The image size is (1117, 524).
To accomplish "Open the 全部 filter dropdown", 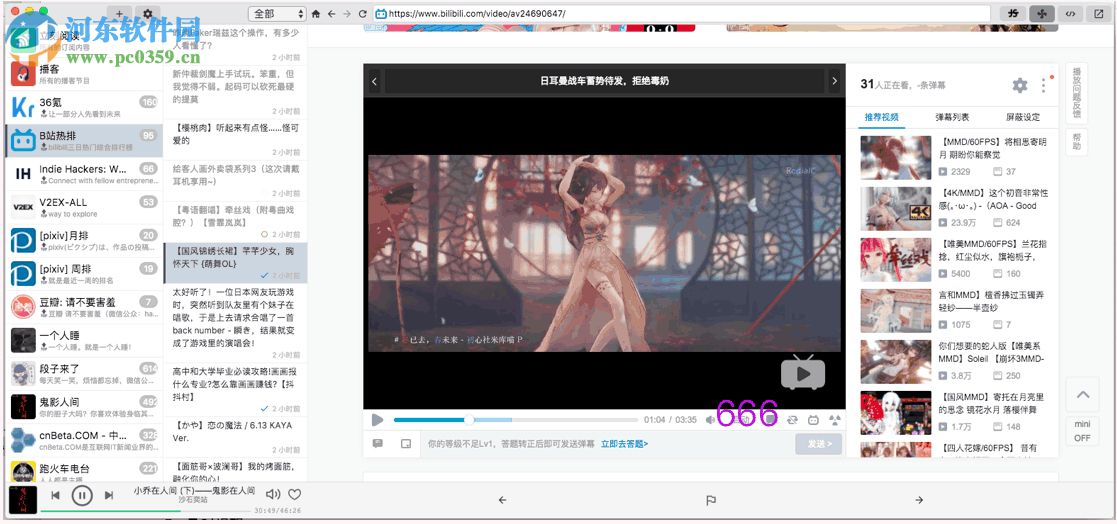I will [277, 14].
